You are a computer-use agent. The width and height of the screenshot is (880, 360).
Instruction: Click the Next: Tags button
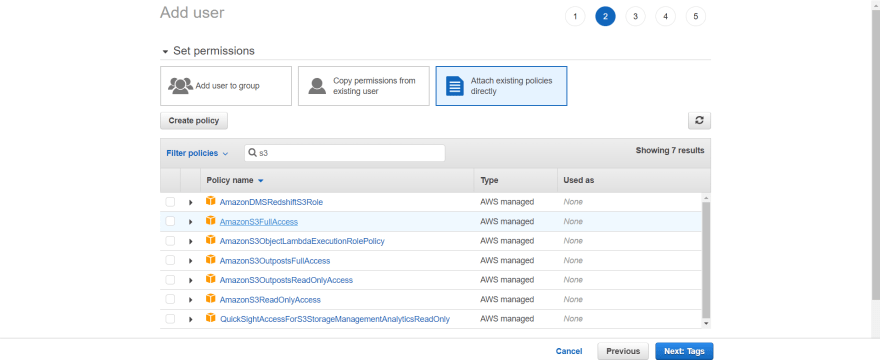684,351
